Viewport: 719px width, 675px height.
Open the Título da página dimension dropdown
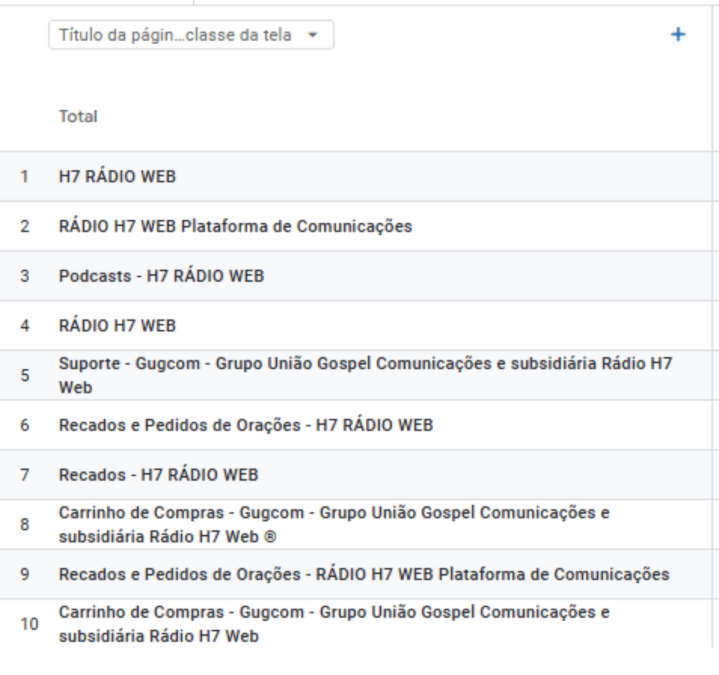191,35
